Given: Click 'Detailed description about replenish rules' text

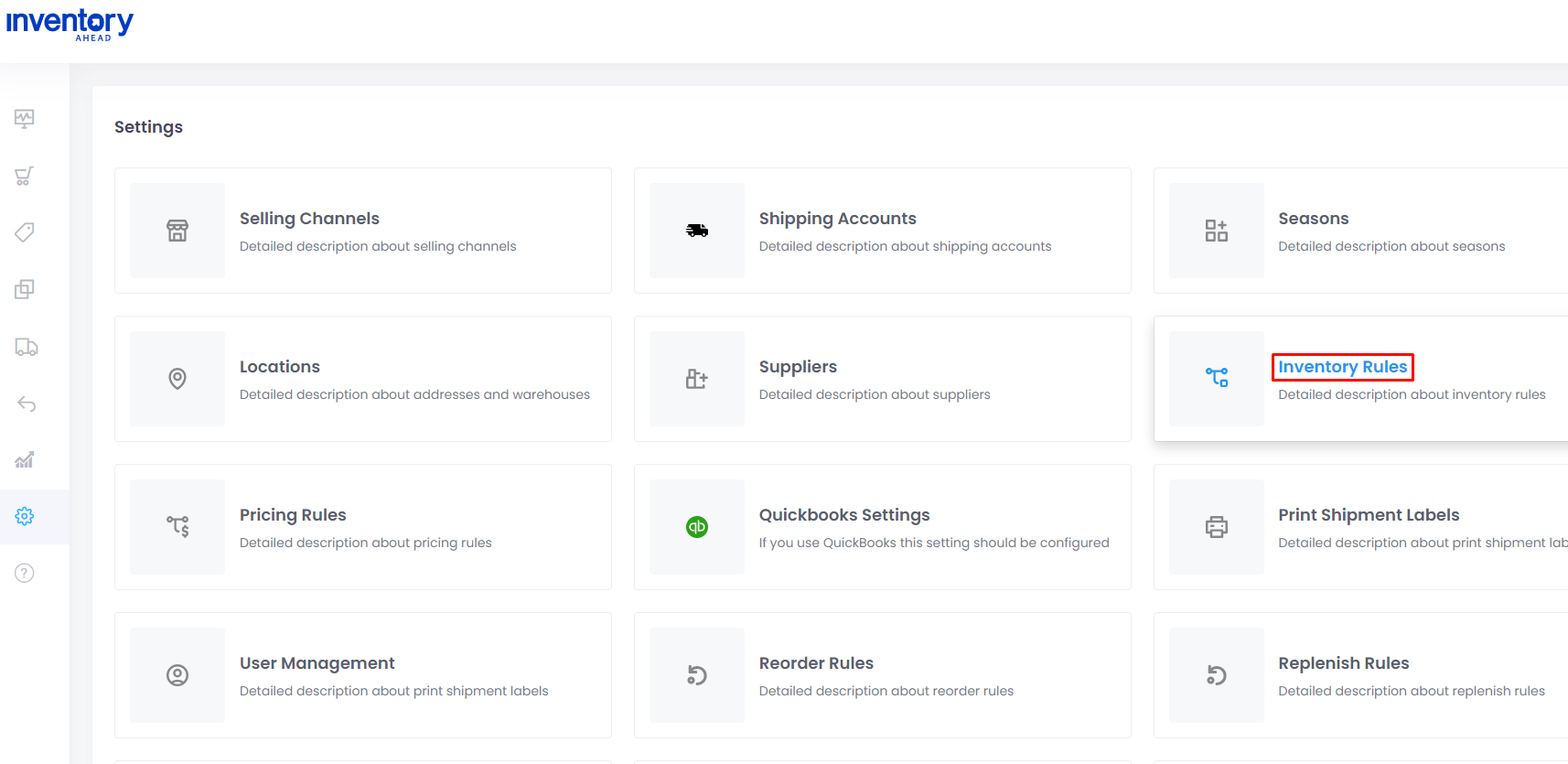Looking at the screenshot, I should click(1412, 691).
